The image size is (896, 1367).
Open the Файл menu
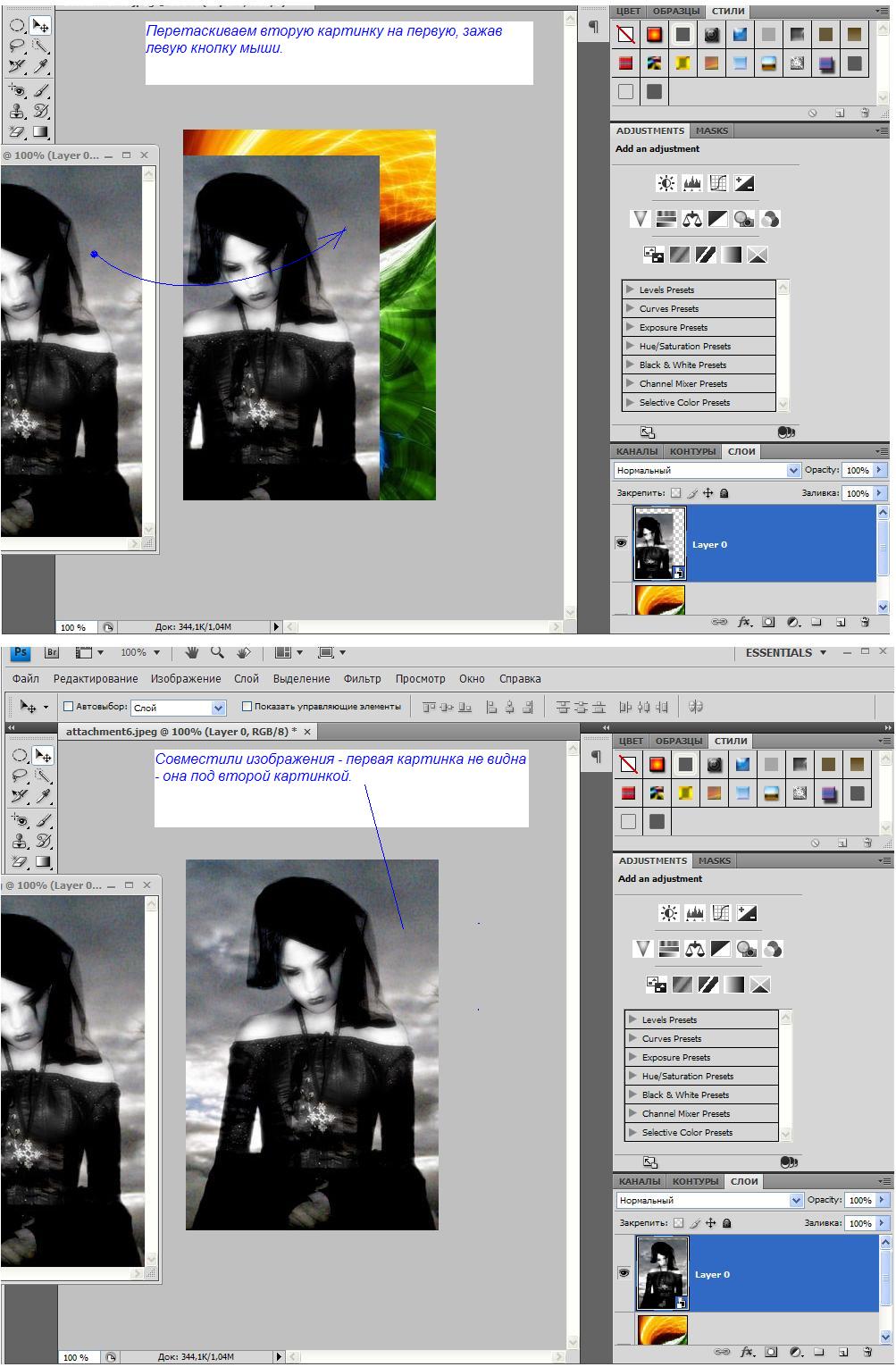pos(26,679)
